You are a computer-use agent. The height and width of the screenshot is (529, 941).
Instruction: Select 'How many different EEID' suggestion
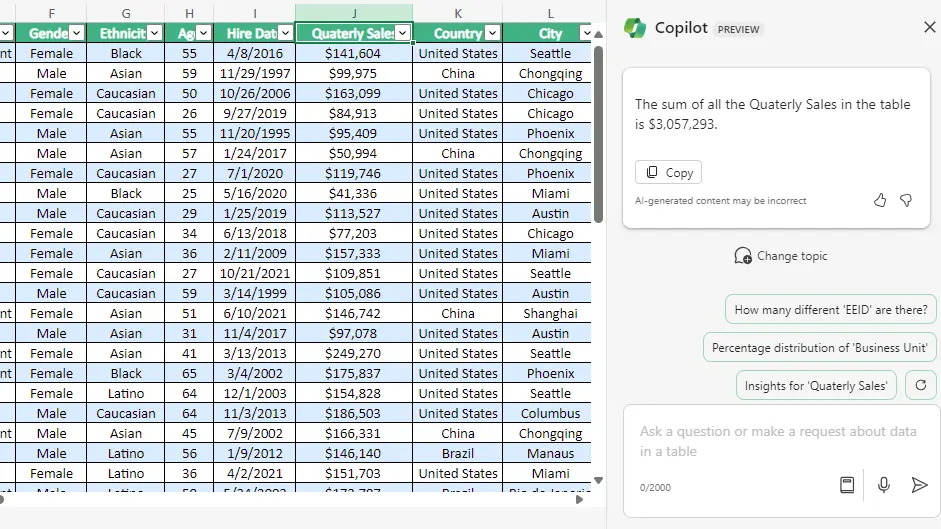coord(830,310)
